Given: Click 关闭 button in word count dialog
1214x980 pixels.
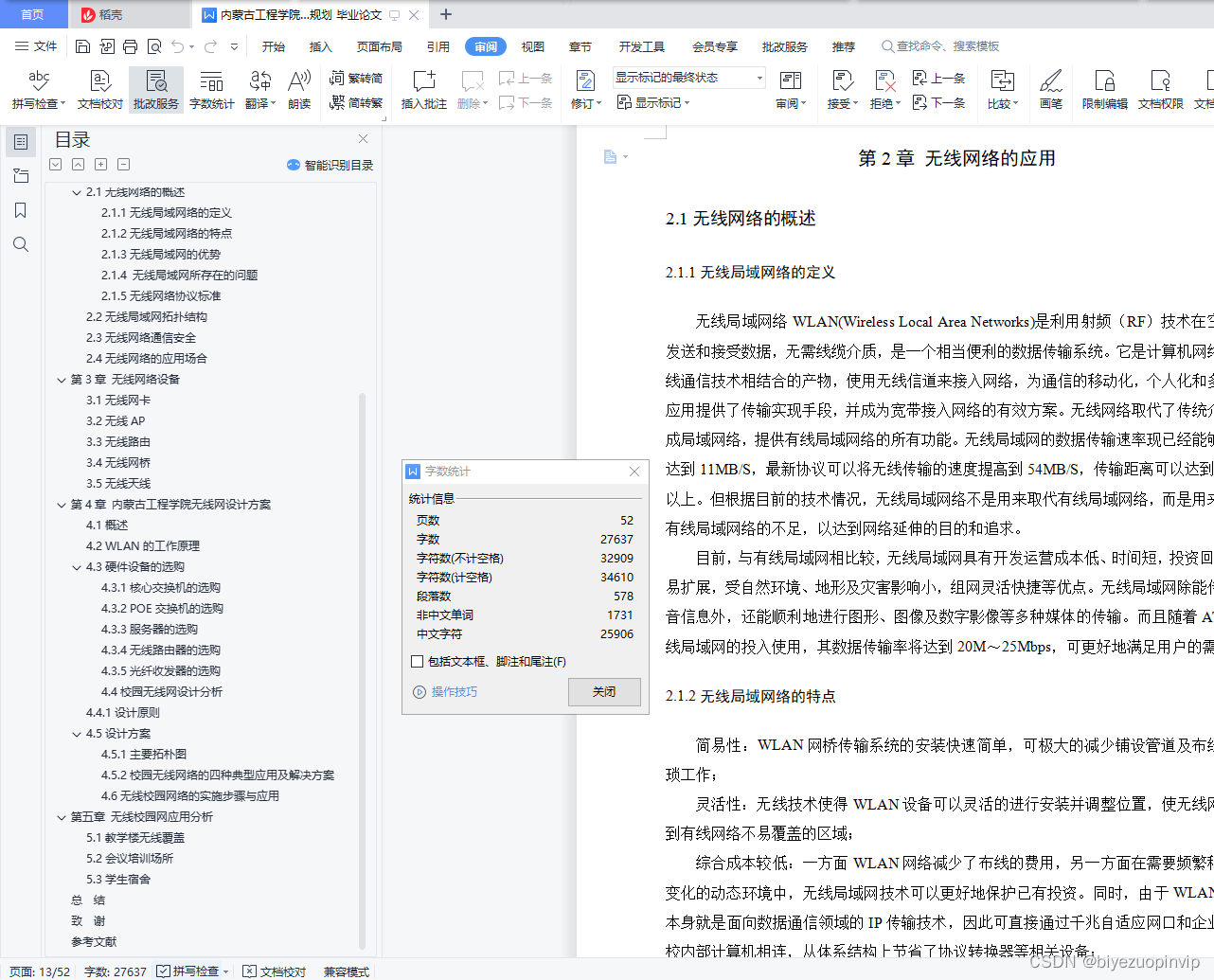Looking at the screenshot, I should (604, 692).
